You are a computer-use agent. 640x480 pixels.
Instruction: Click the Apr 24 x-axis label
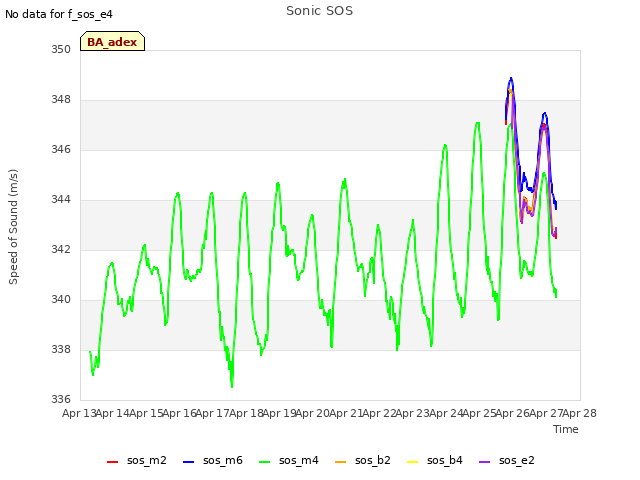click(446, 413)
